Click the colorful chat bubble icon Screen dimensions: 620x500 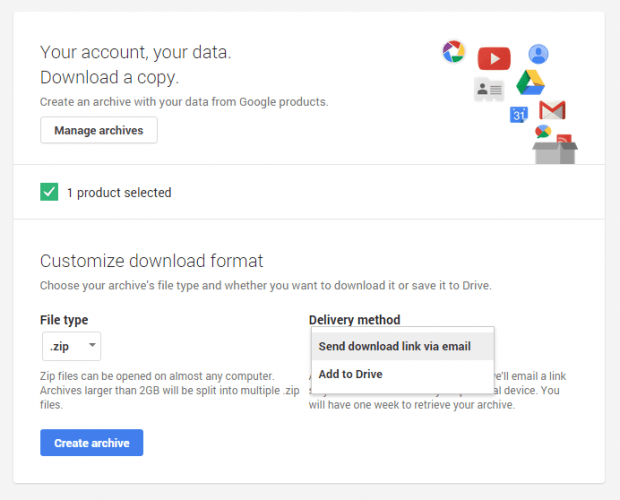pos(543,131)
